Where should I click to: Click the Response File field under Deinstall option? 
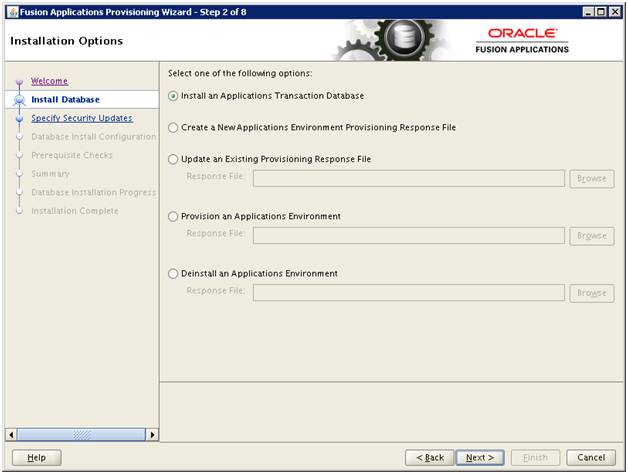[409, 293]
